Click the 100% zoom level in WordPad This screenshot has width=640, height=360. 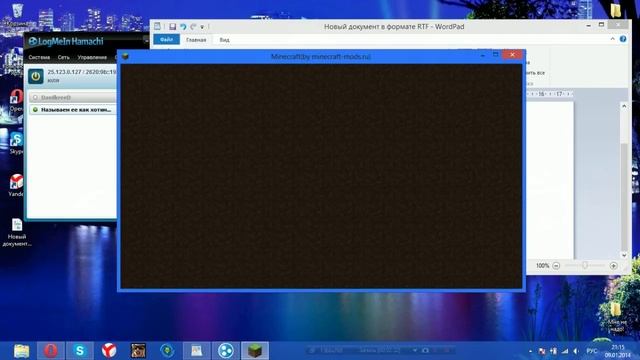pyautogui.click(x=542, y=266)
